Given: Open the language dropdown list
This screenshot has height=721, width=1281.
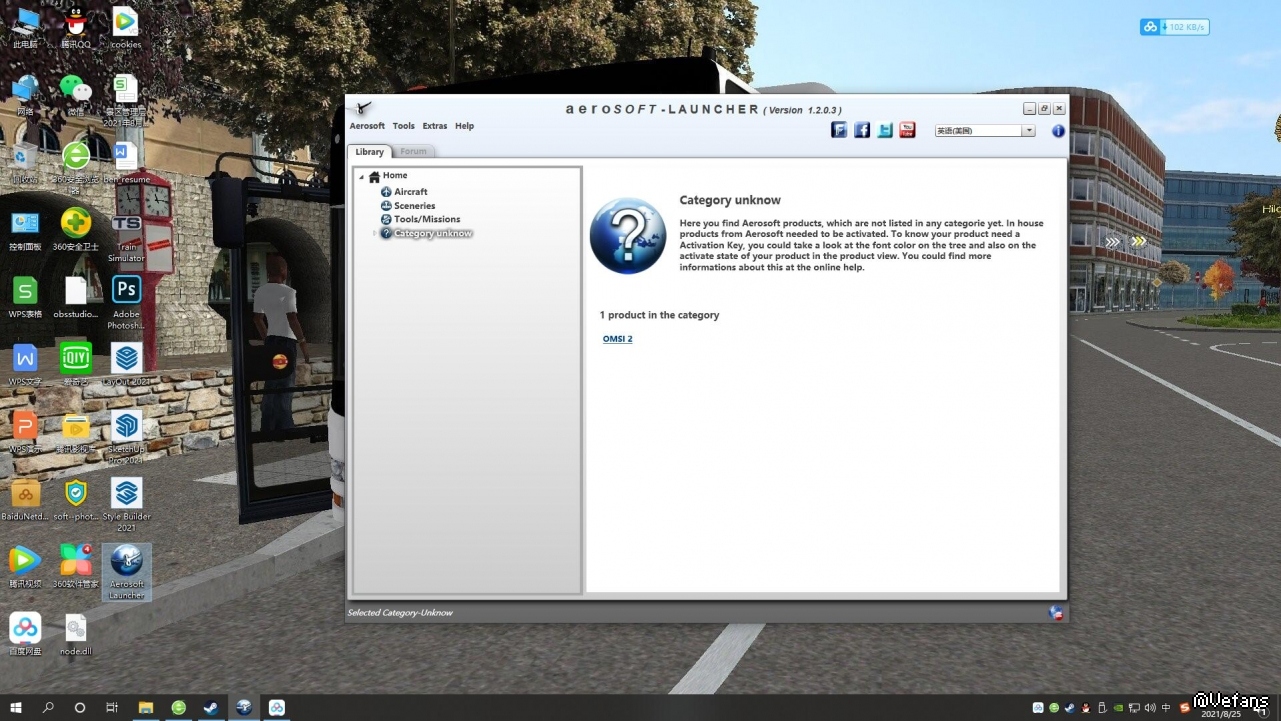Looking at the screenshot, I should click(1028, 131).
